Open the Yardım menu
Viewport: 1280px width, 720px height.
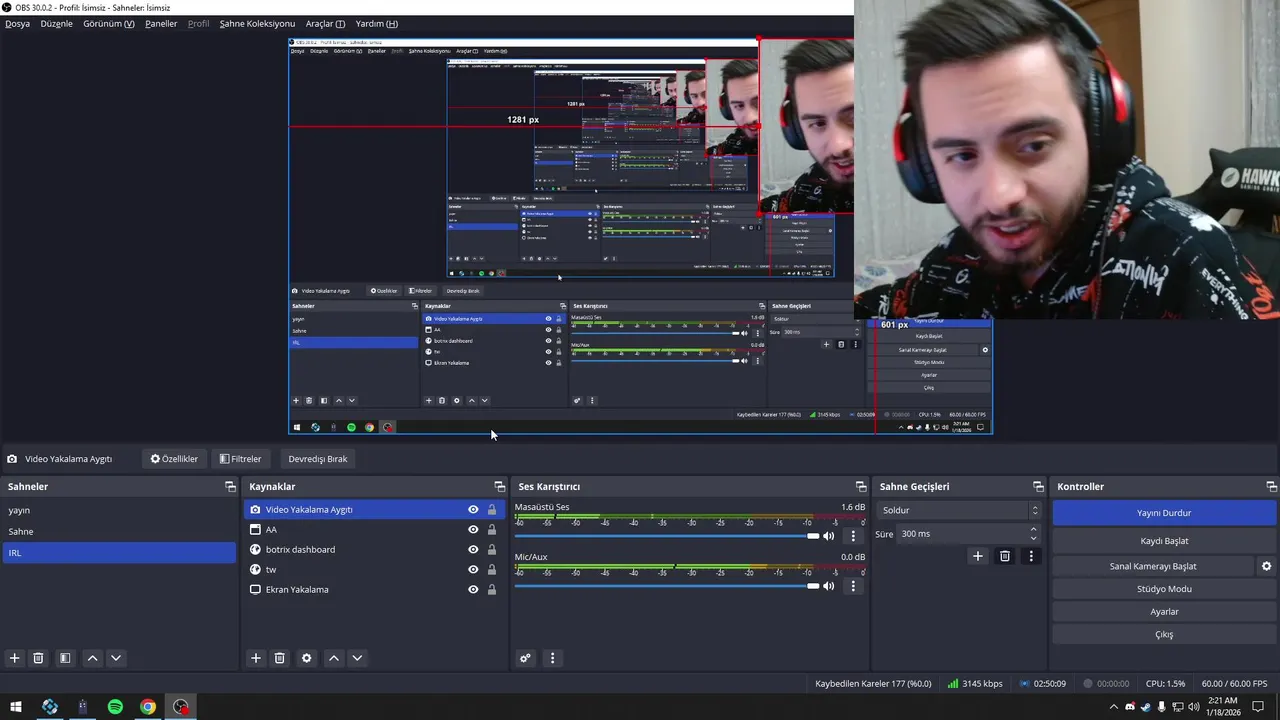(376, 23)
